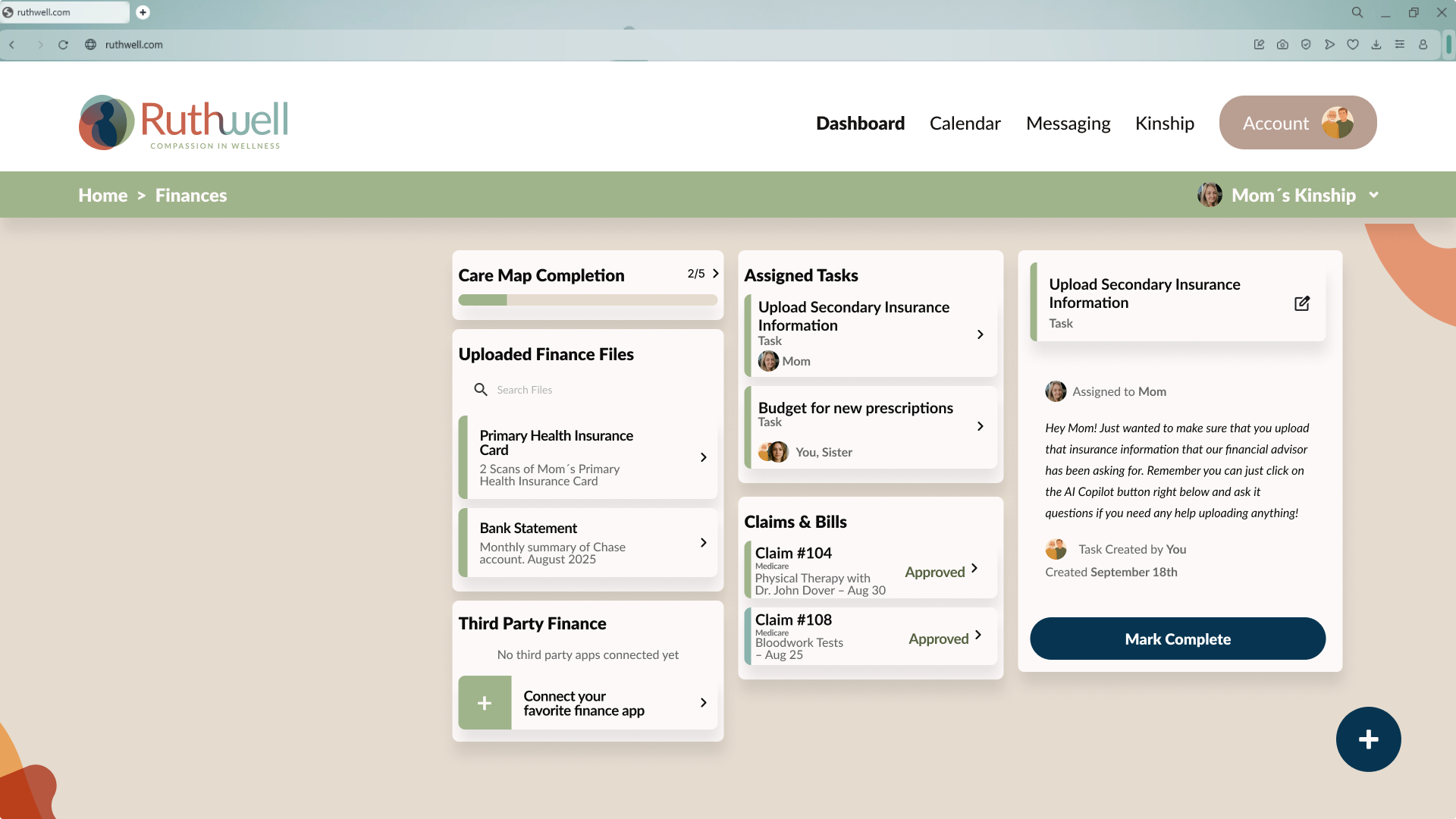This screenshot has width=1456, height=819.
Task: Click the browser screenshot camera icon
Action: [1282, 45]
